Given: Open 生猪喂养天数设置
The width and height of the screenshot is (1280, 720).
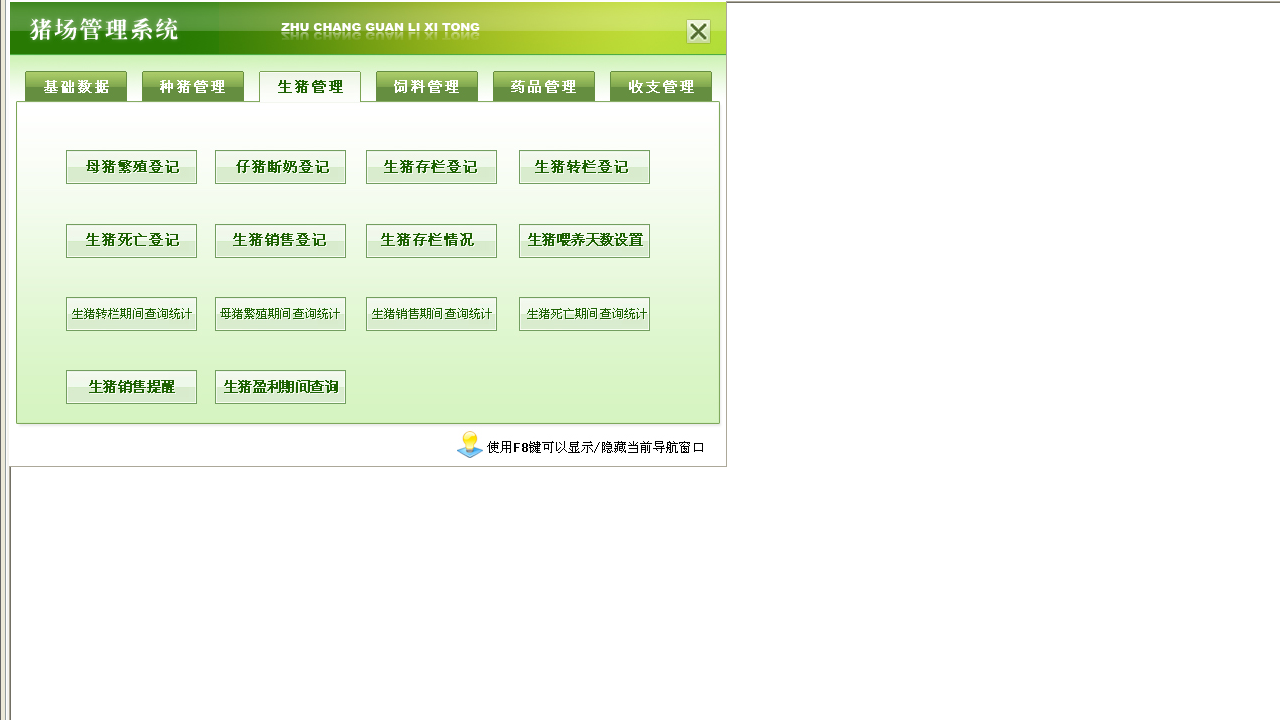Looking at the screenshot, I should [584, 240].
